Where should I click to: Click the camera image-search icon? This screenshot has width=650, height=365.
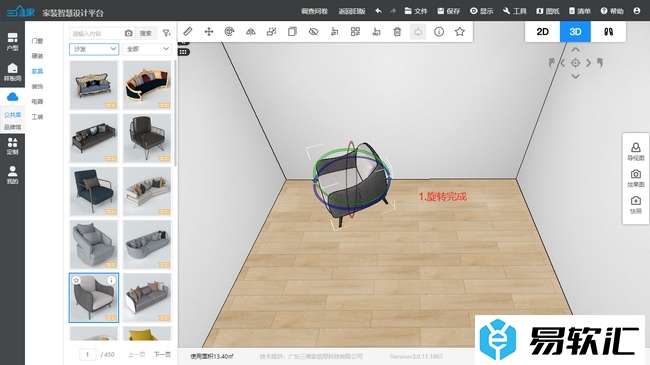click(x=129, y=33)
